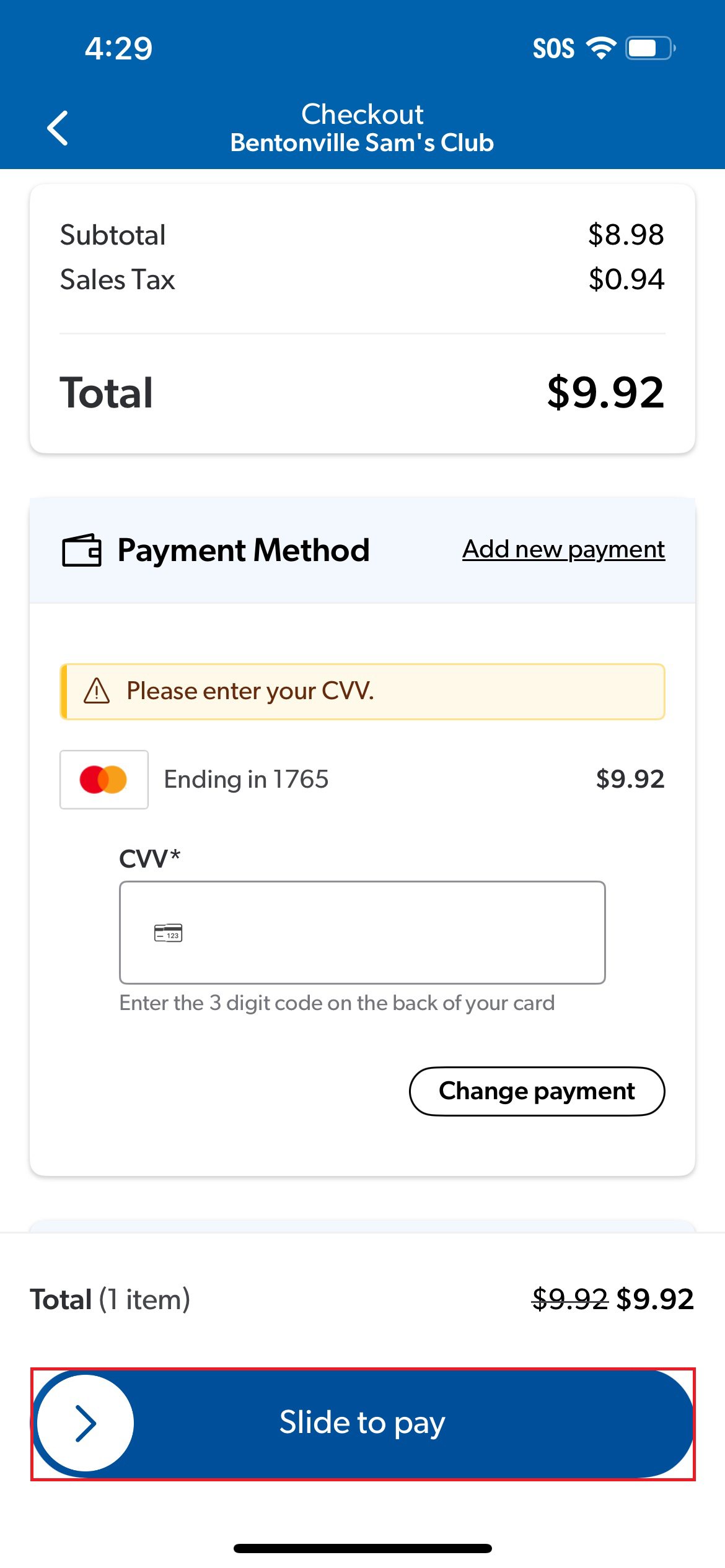The width and height of the screenshot is (725, 1568).
Task: Tap the Please enter your CVV alert
Action: tap(362, 691)
